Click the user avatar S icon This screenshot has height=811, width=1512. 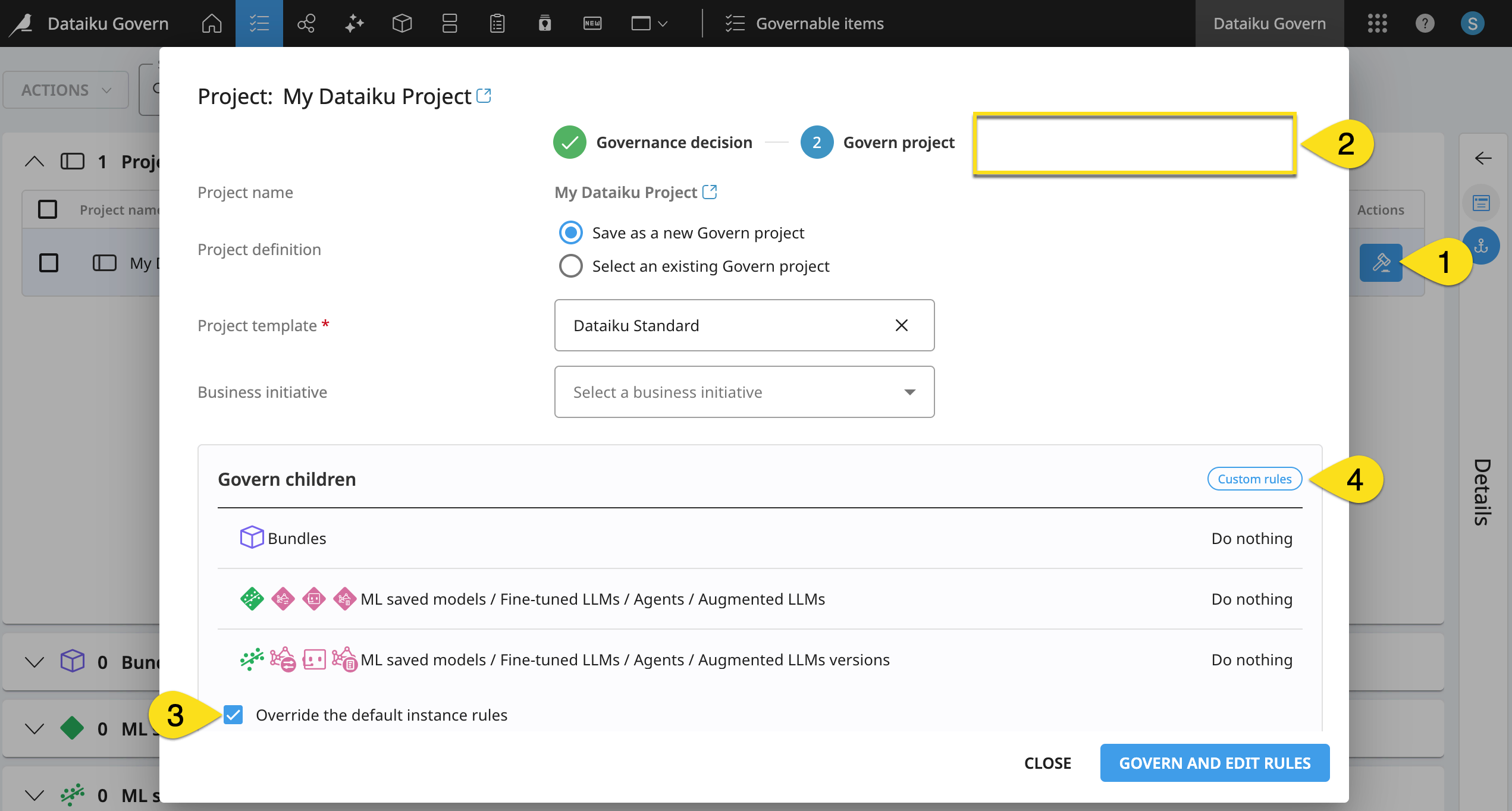click(x=1472, y=24)
